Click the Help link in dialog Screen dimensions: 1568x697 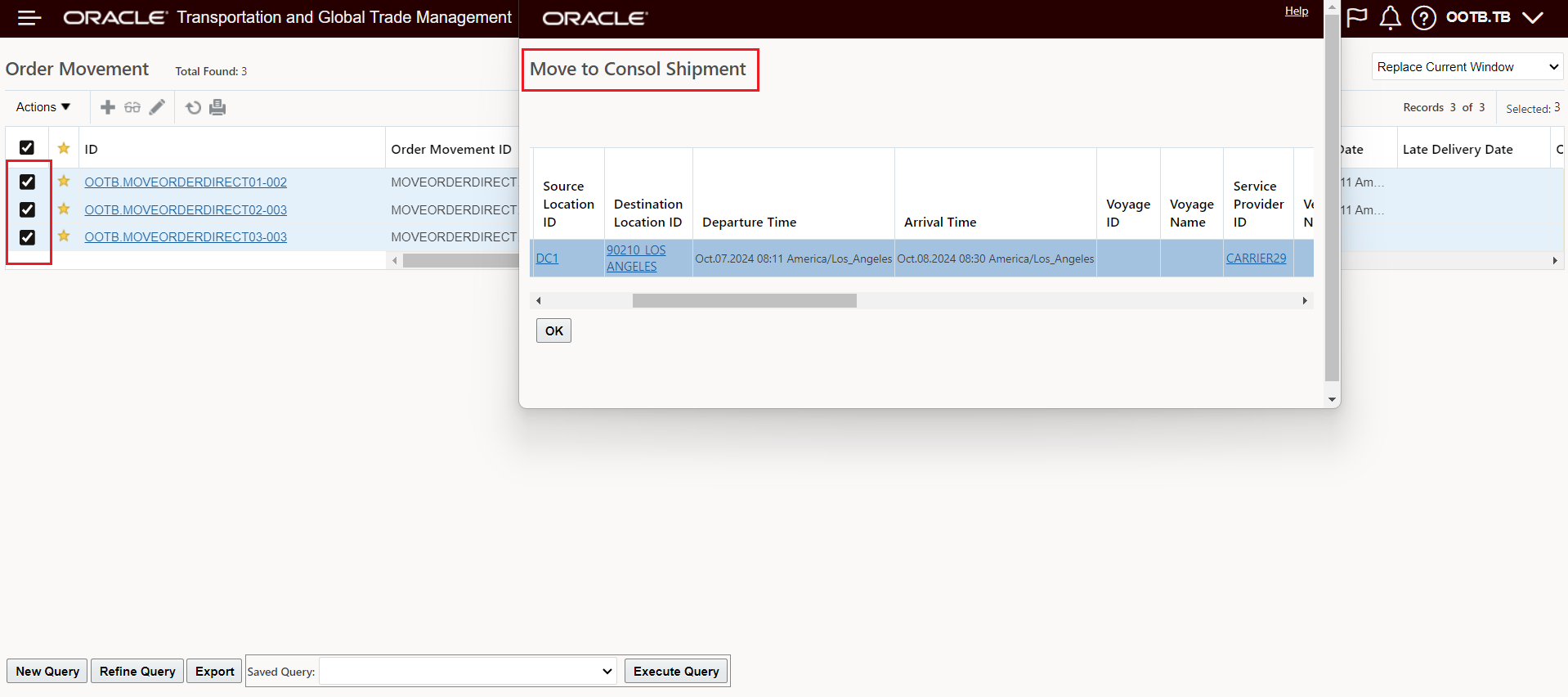click(1297, 11)
